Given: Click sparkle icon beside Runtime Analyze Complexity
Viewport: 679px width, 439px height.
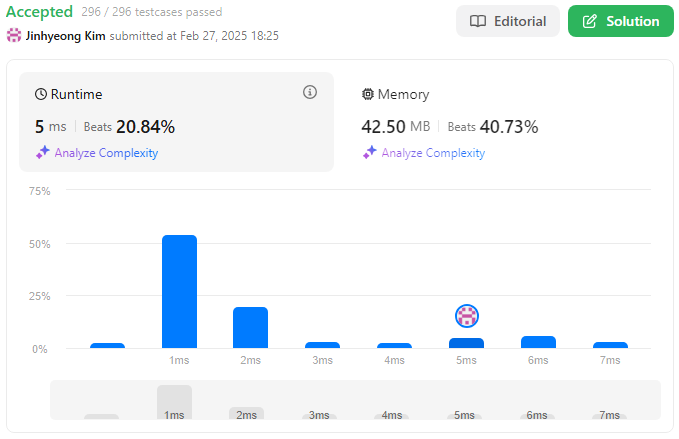Looking at the screenshot, I should tap(42, 152).
